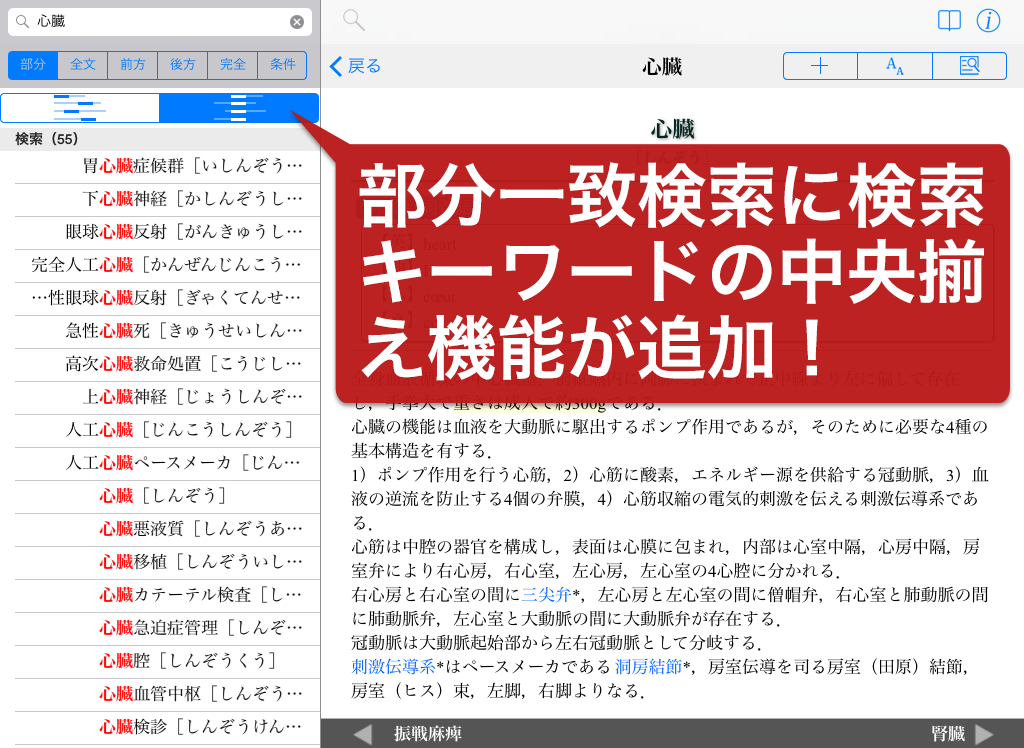The image size is (1024, 748).
Task: Follow the 刺激伝導系 link
Action: 393,666
